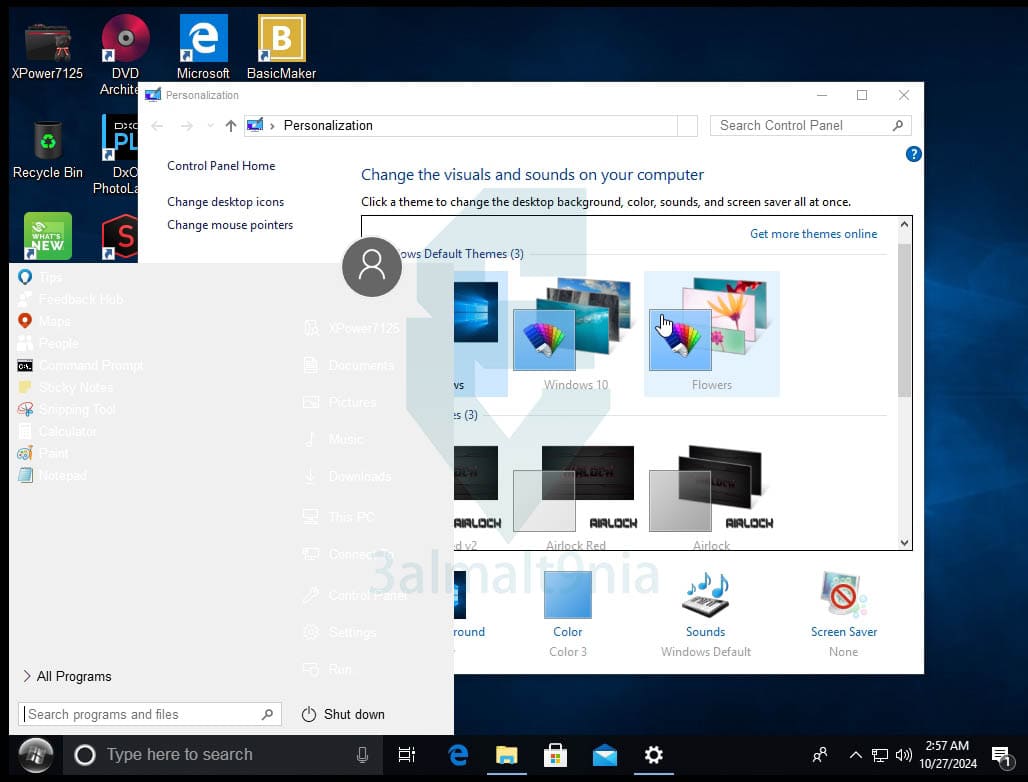Open the BasicMaker desktop shortcut
Screen dimensions: 1028x782
(x=281, y=47)
